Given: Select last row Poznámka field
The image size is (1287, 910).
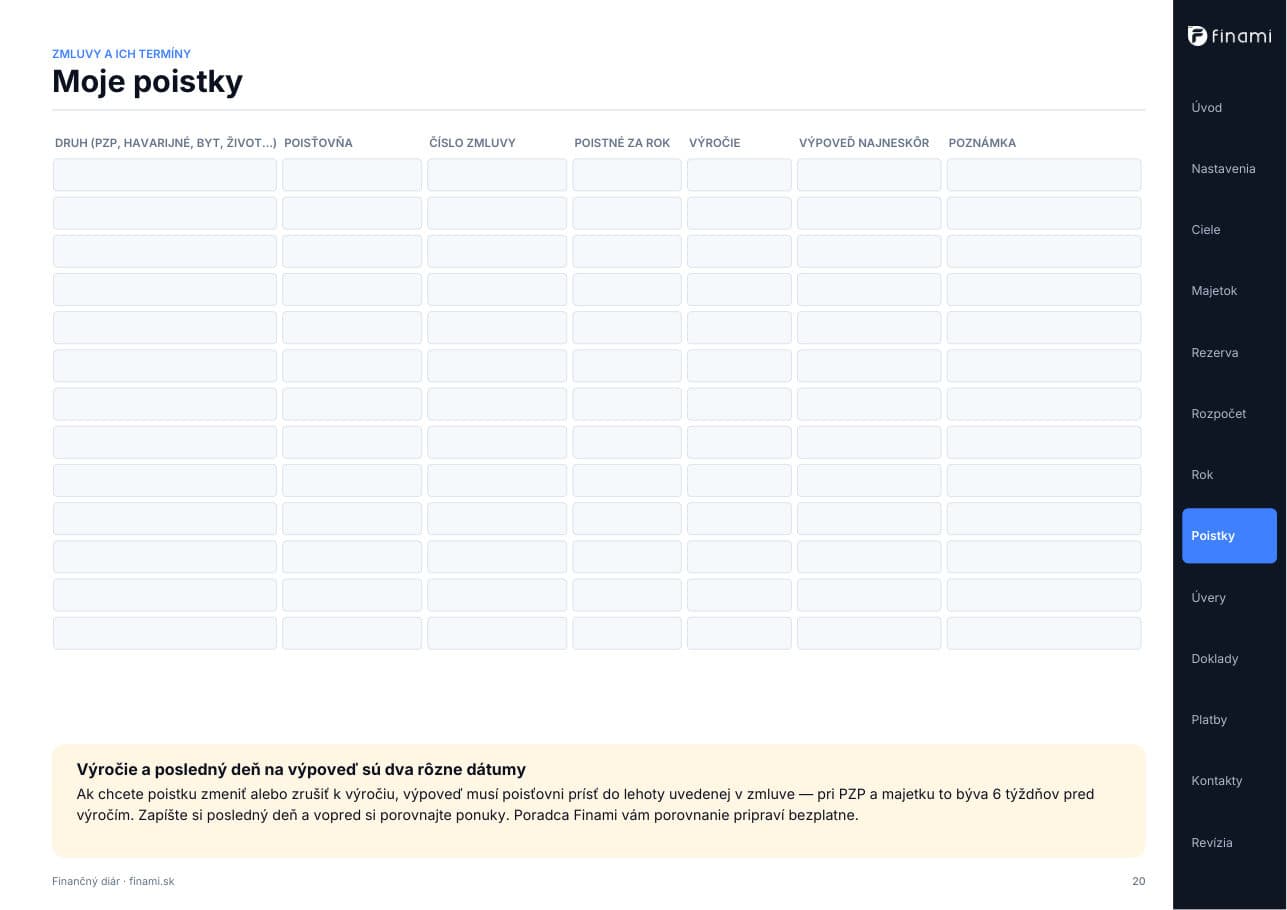Looking at the screenshot, I should point(1044,633).
